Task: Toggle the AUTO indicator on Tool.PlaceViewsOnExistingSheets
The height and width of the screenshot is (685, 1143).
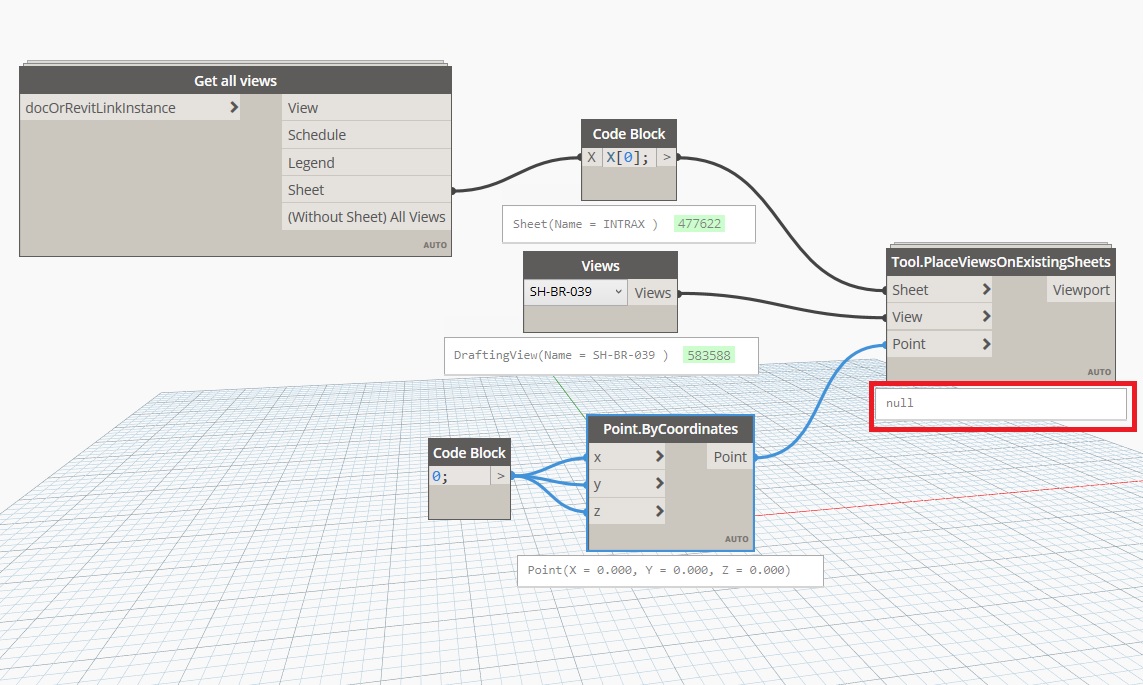Action: (1099, 371)
